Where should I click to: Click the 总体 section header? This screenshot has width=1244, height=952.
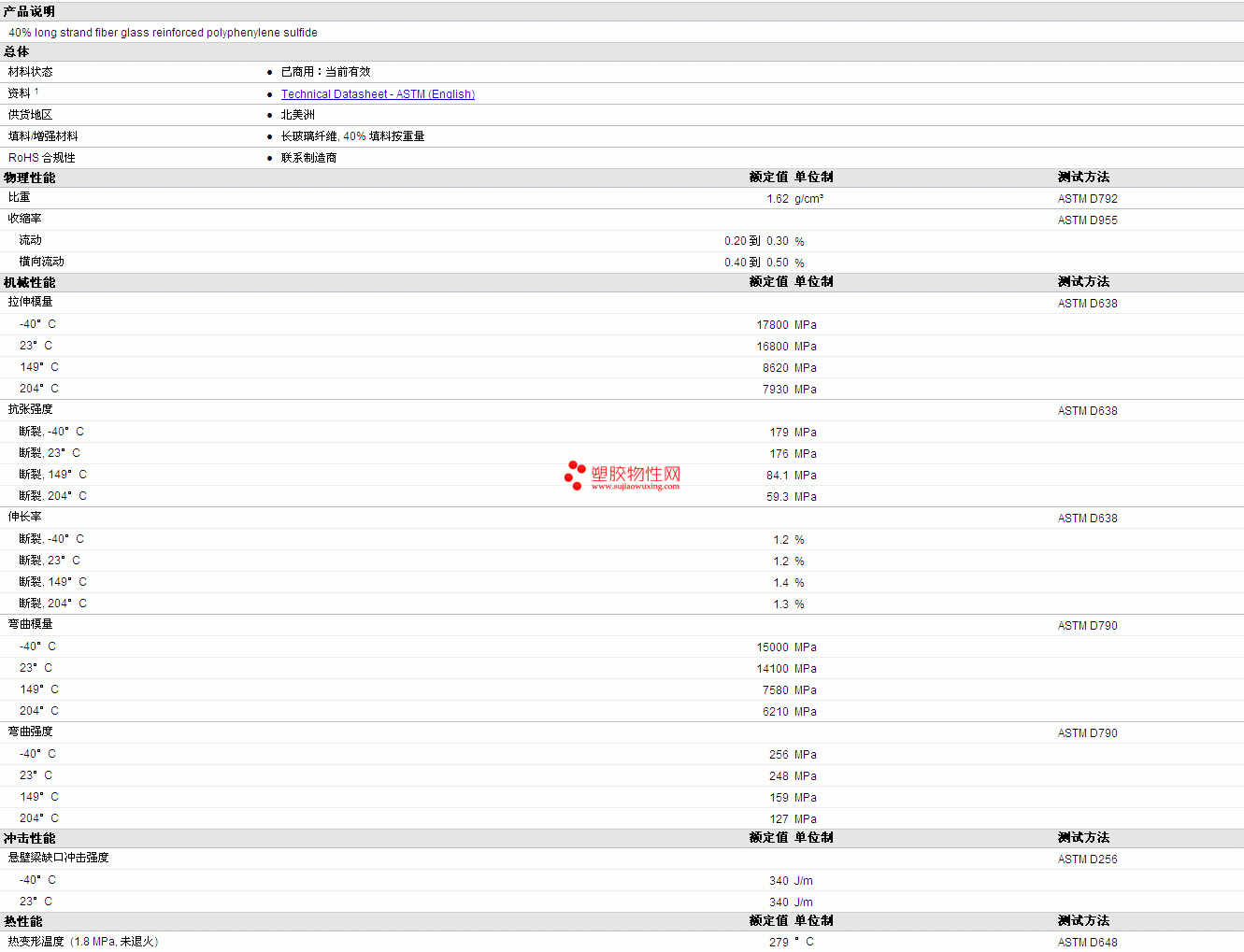point(17,51)
